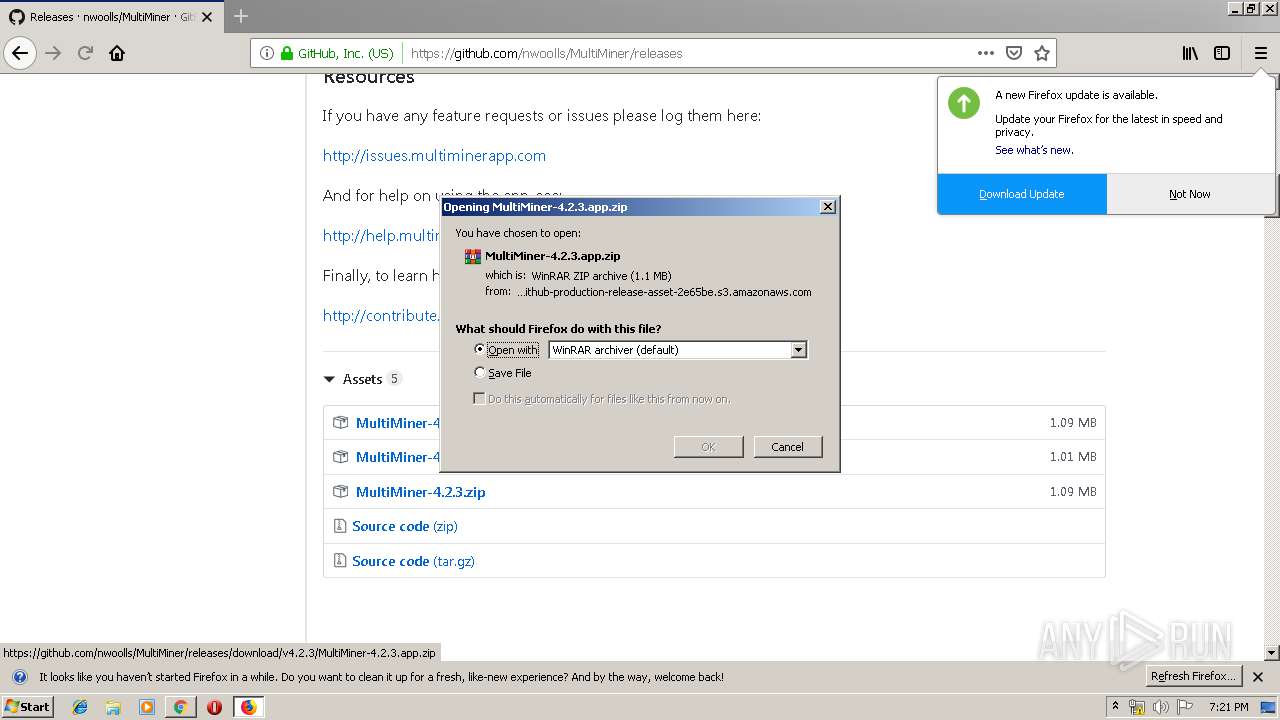Download Source code (zip)

point(405,526)
